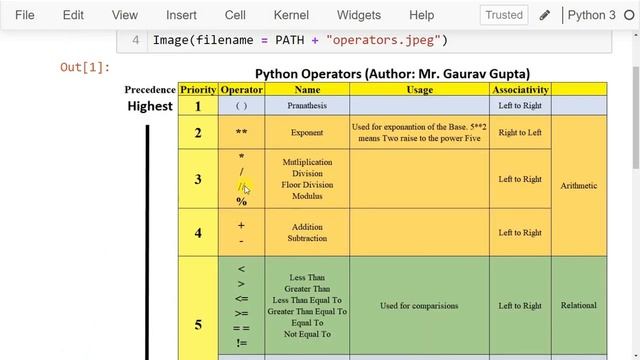640x360 pixels.
Task: Open the Cell menu
Action: (235, 15)
